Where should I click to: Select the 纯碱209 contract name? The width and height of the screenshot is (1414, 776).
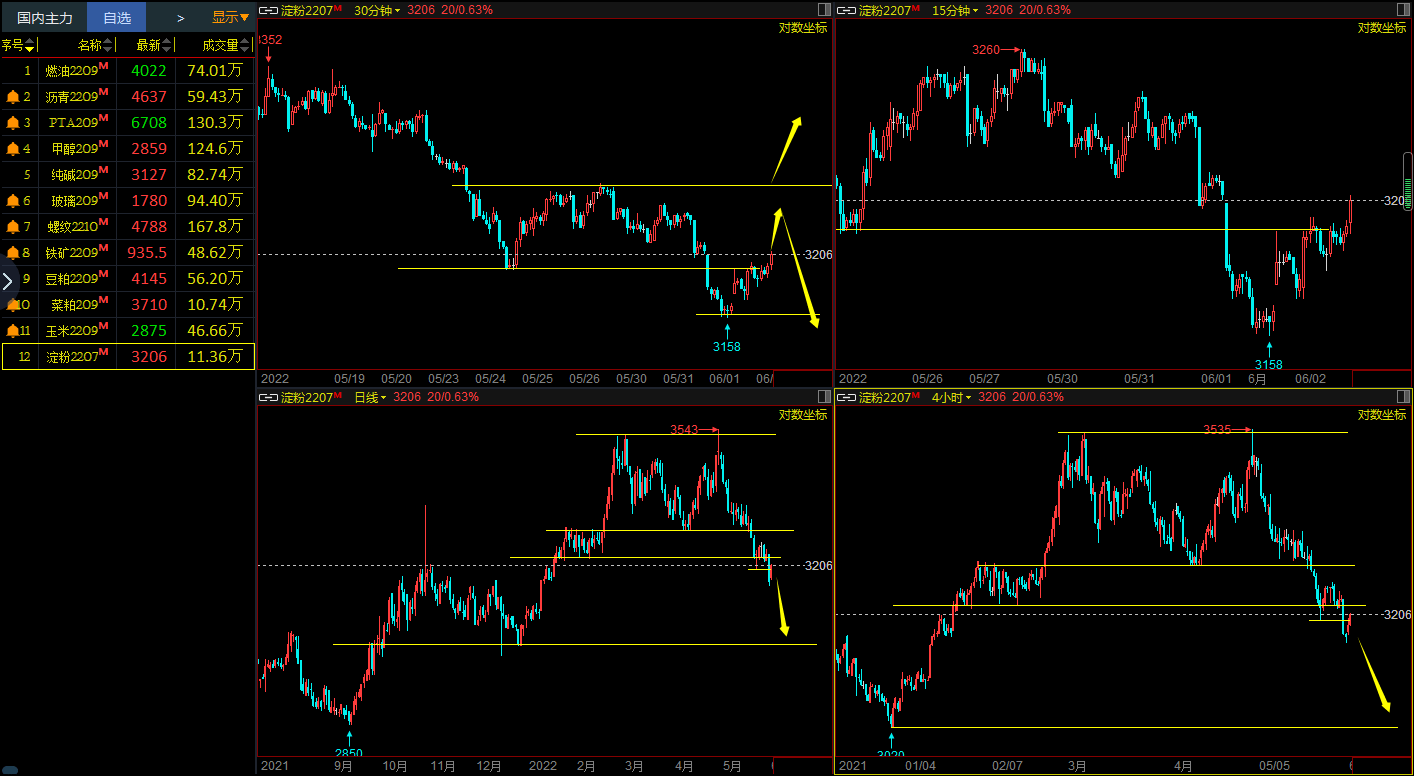pos(77,175)
